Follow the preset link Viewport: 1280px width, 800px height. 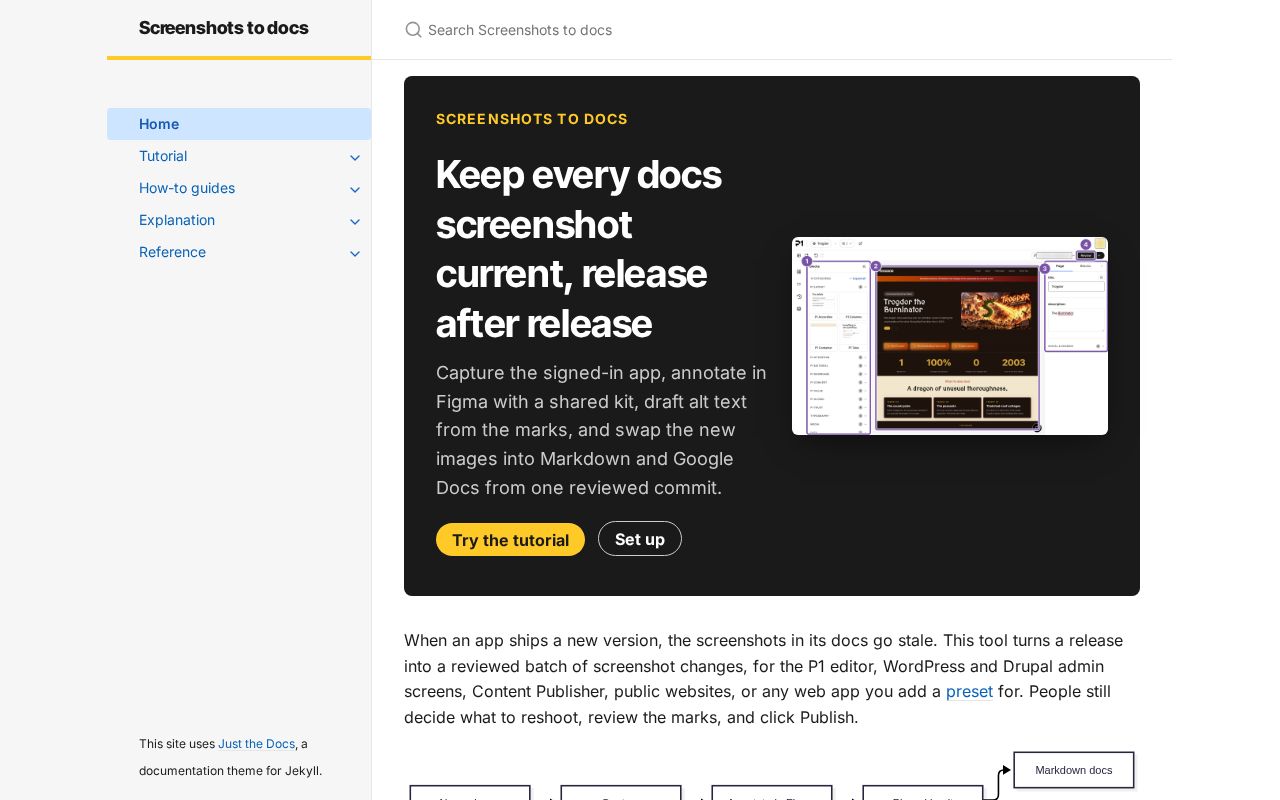969,691
